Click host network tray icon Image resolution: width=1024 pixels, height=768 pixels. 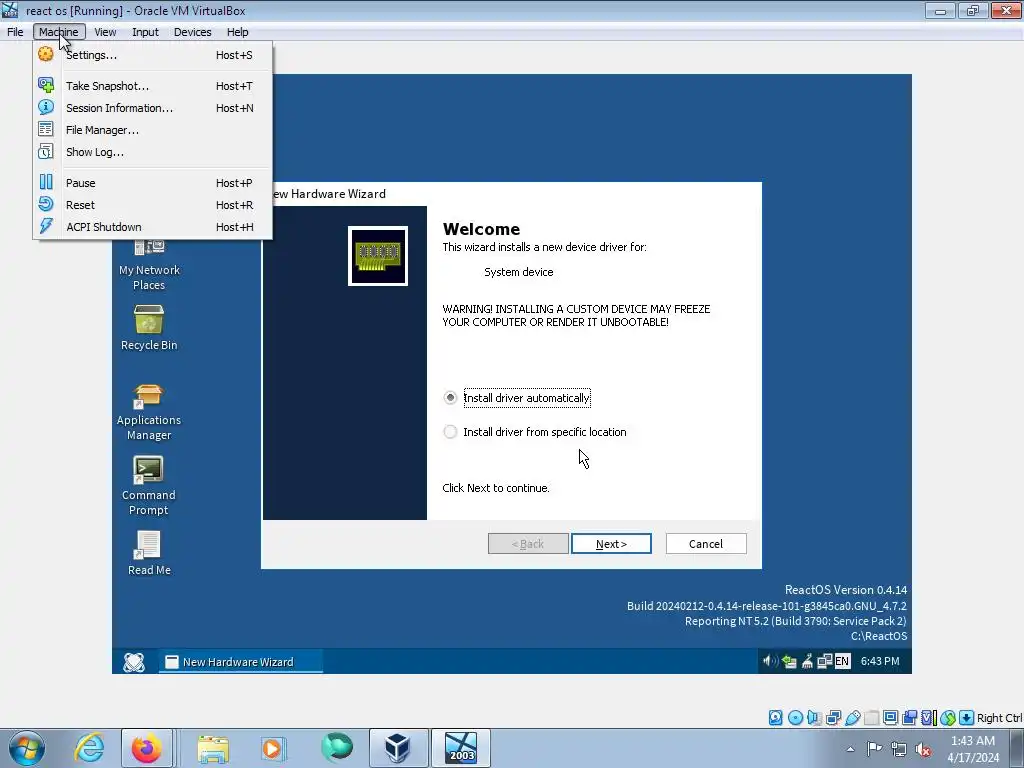[x=899, y=749]
